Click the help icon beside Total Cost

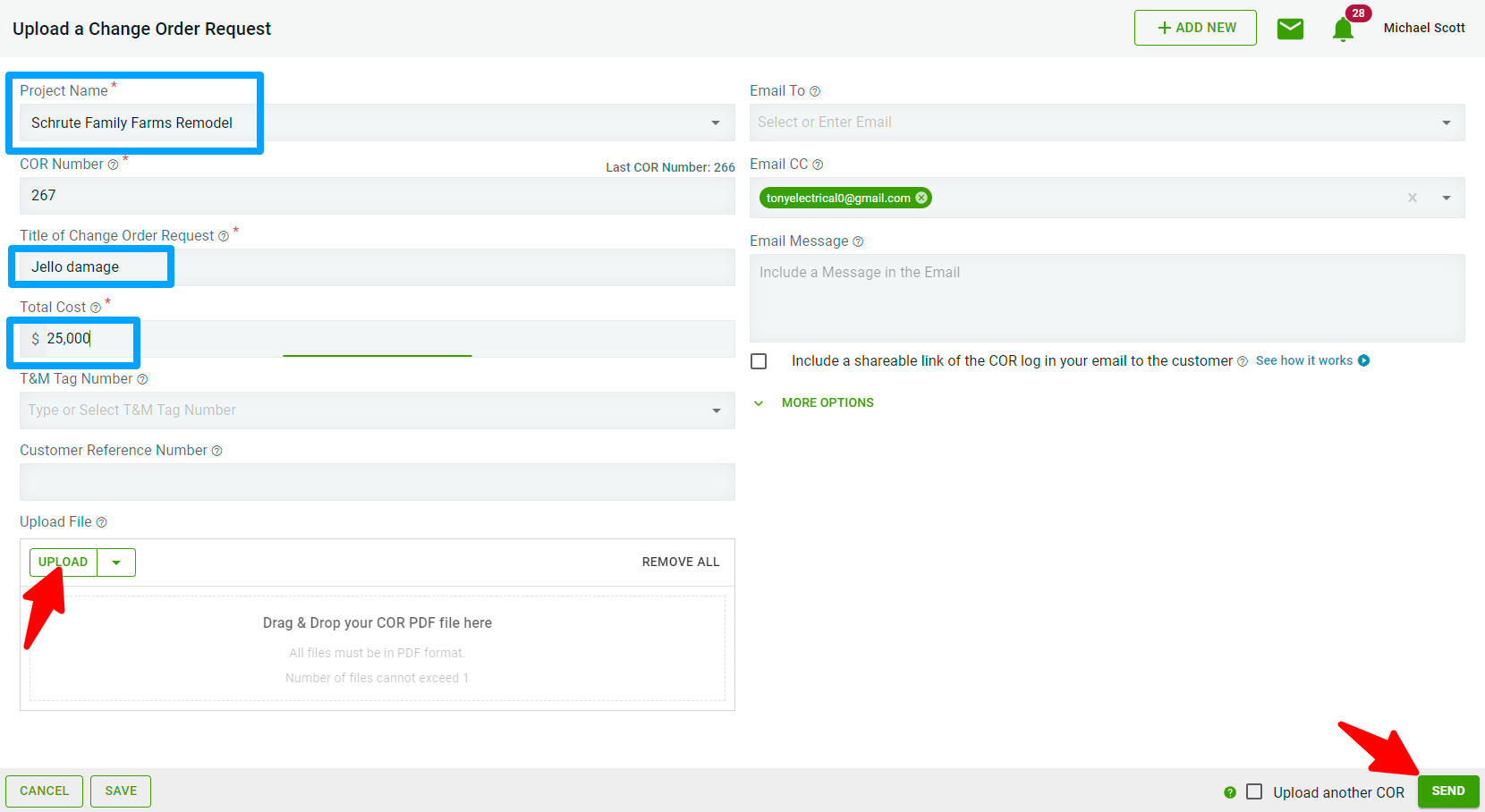(x=96, y=308)
